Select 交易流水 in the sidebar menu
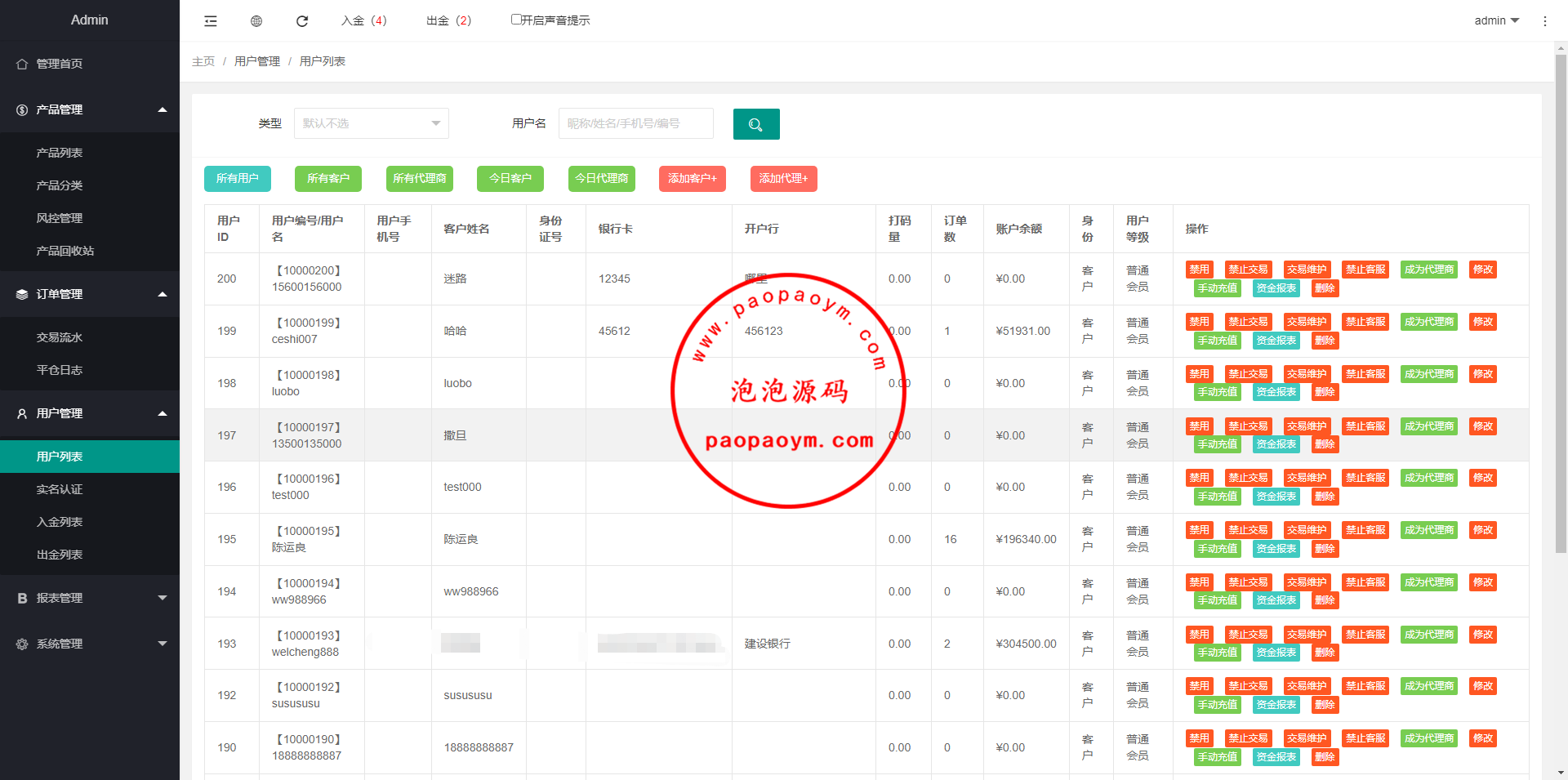Viewport: 1568px width, 780px height. tap(60, 337)
